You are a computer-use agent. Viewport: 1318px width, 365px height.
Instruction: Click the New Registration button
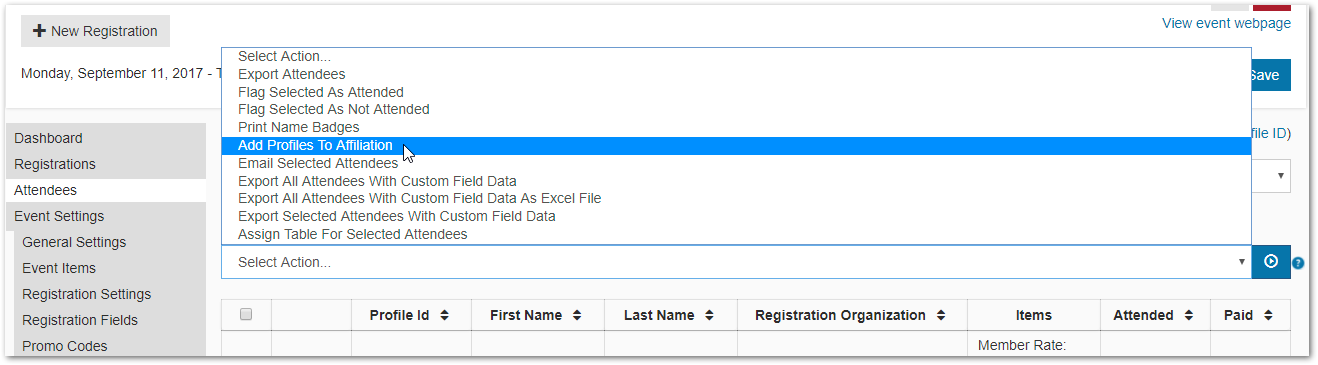pos(95,31)
